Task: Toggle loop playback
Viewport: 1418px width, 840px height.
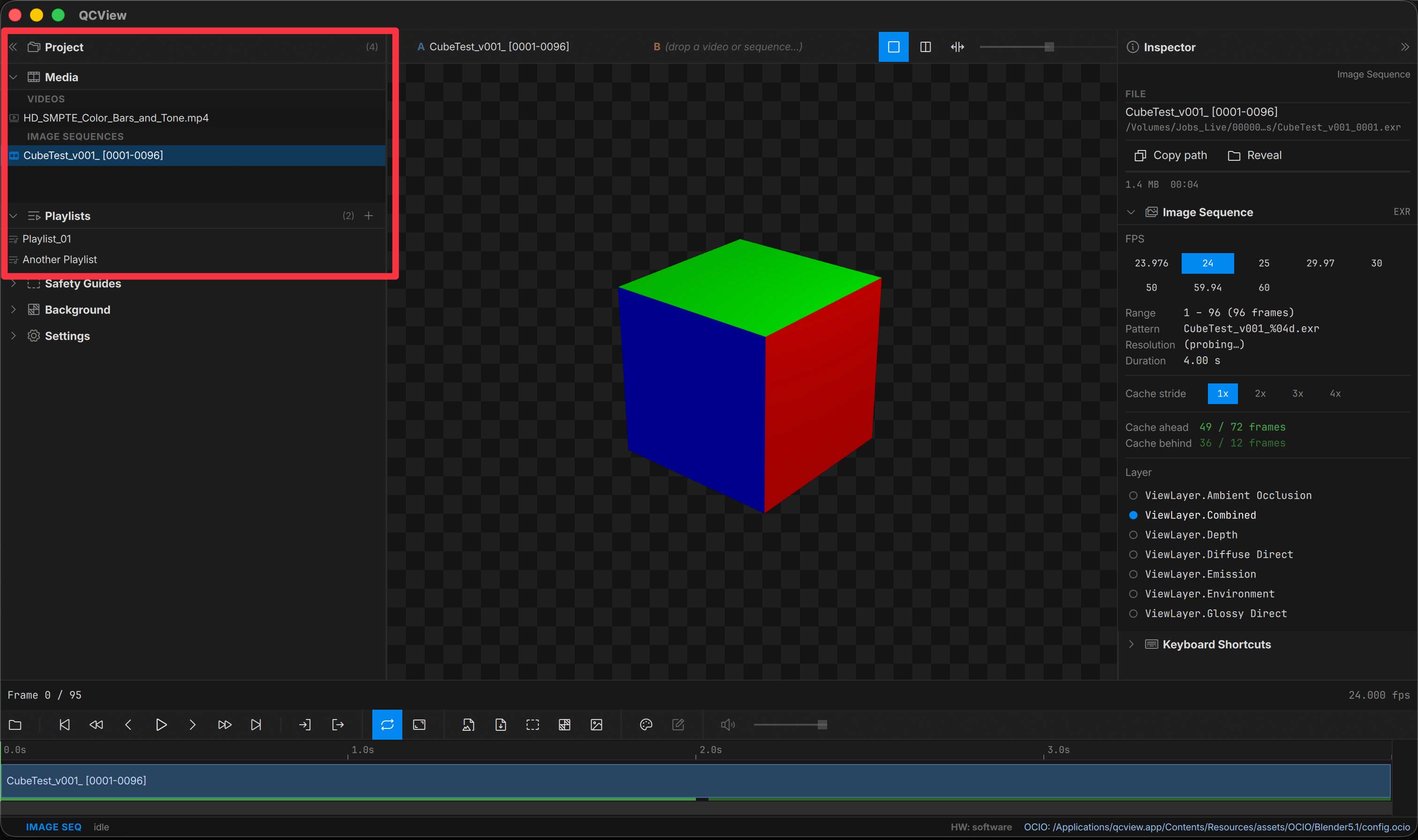Action: coord(387,725)
